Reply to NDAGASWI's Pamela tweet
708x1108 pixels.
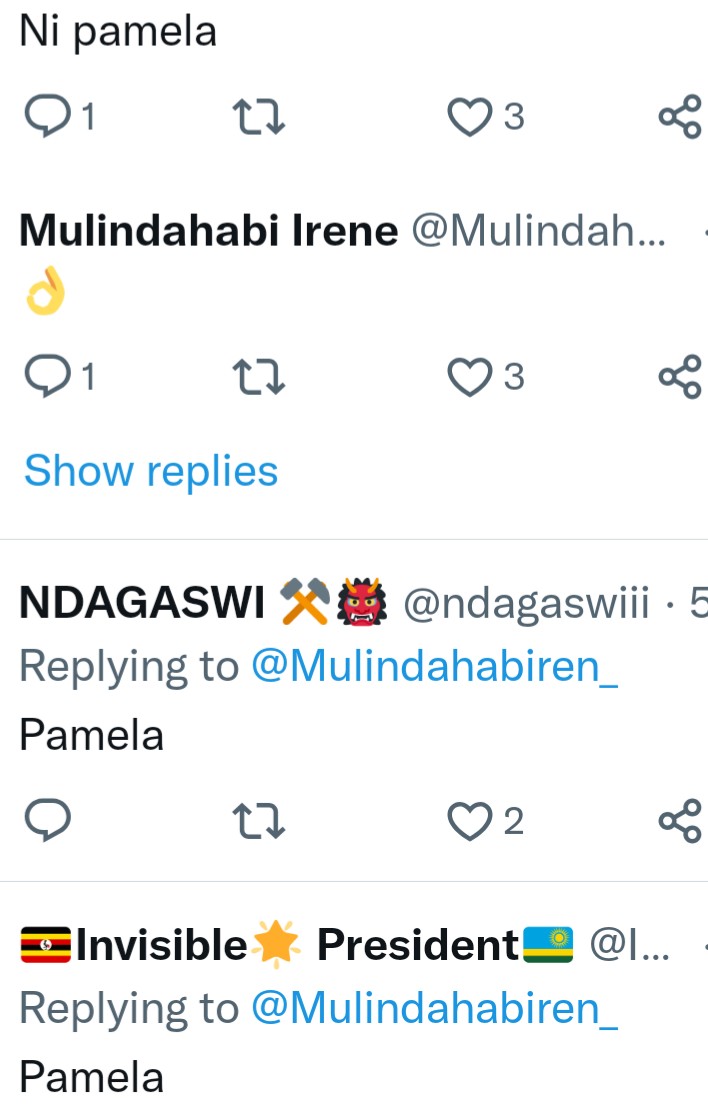pos(46,822)
